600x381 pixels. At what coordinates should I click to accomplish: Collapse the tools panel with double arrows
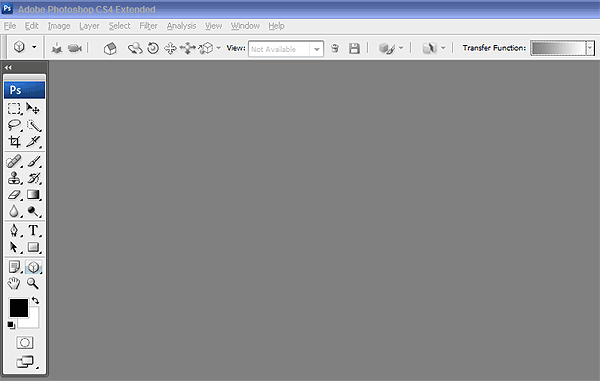click(x=8, y=67)
